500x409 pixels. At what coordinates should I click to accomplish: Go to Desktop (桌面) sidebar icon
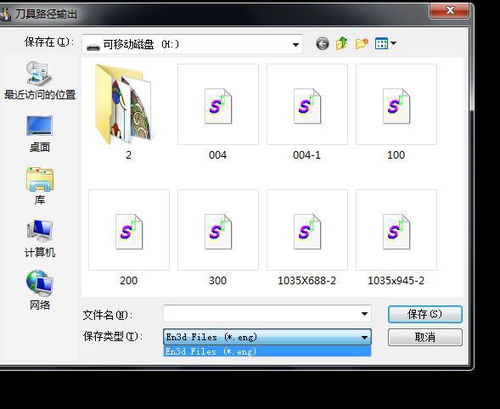point(39,125)
